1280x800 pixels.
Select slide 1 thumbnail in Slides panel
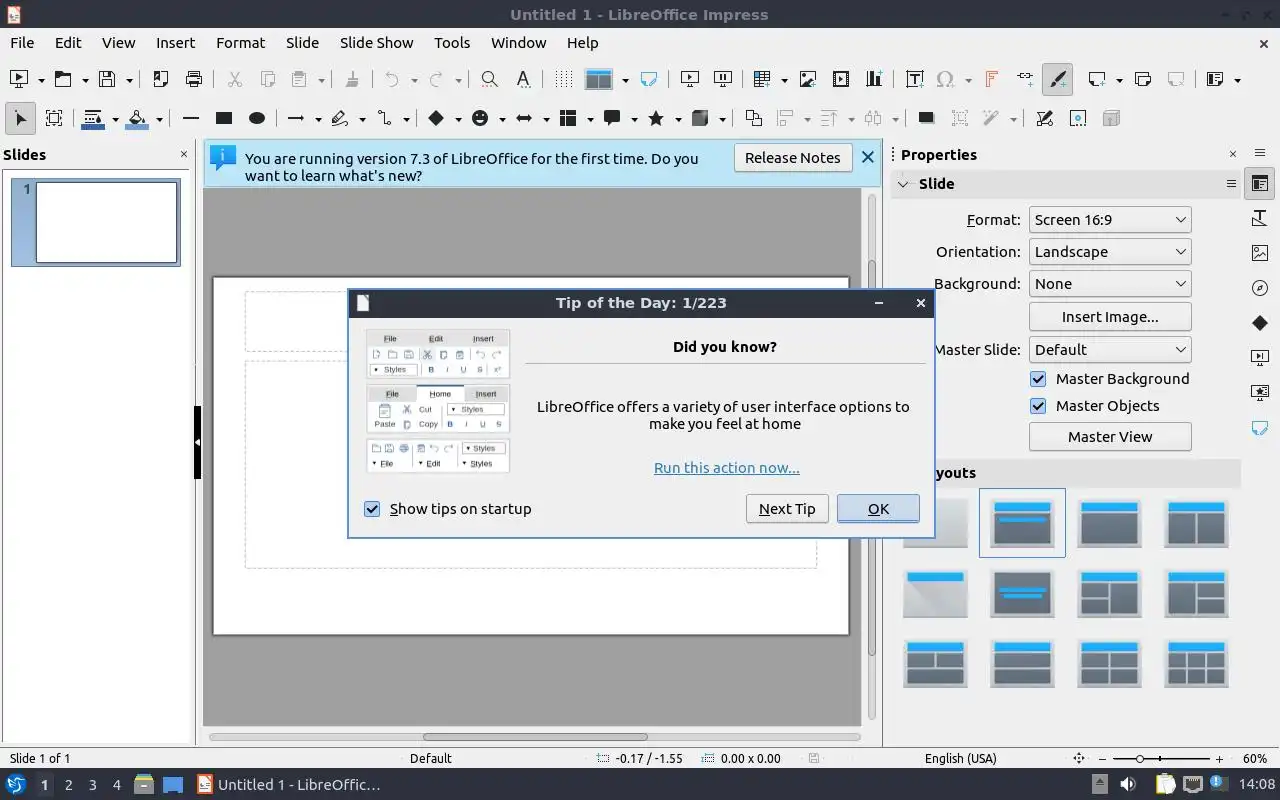[106, 222]
